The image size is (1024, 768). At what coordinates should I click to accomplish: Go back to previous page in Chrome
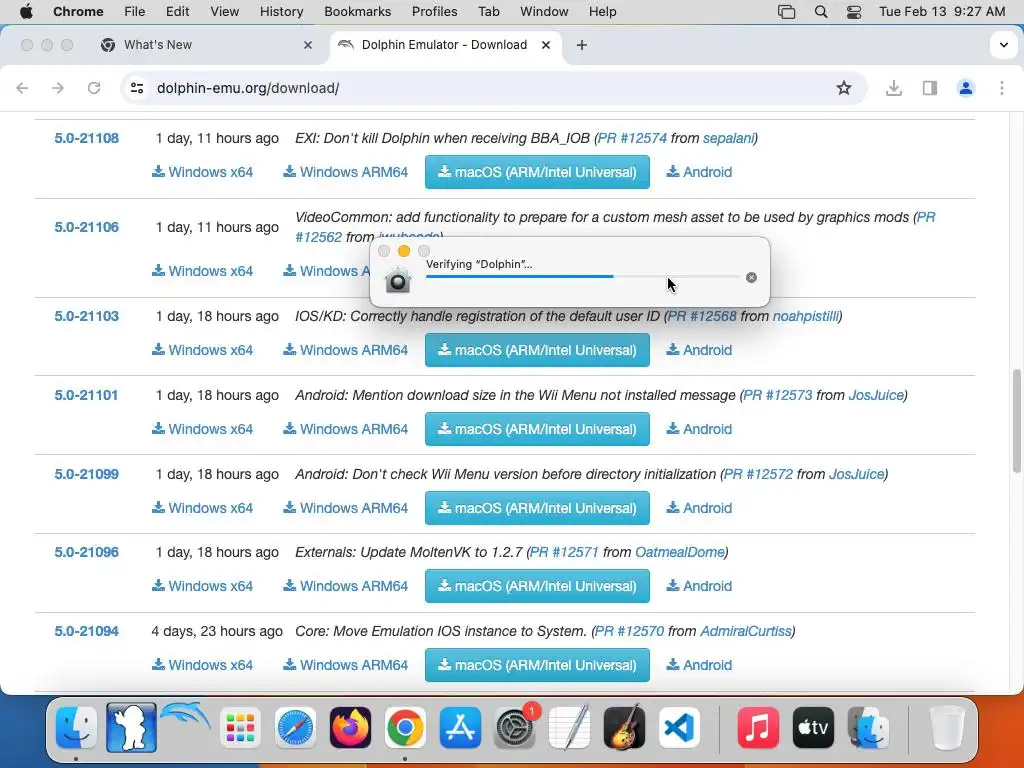click(22, 88)
